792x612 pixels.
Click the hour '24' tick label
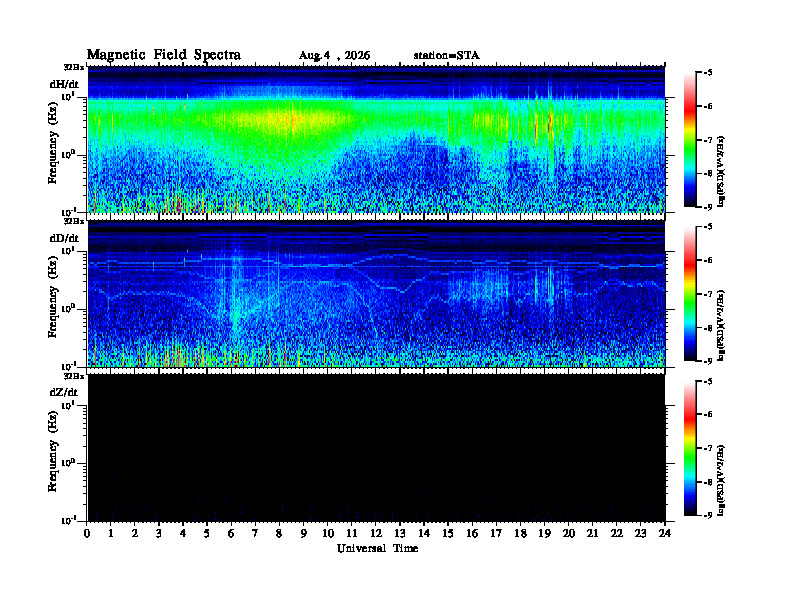[x=665, y=533]
